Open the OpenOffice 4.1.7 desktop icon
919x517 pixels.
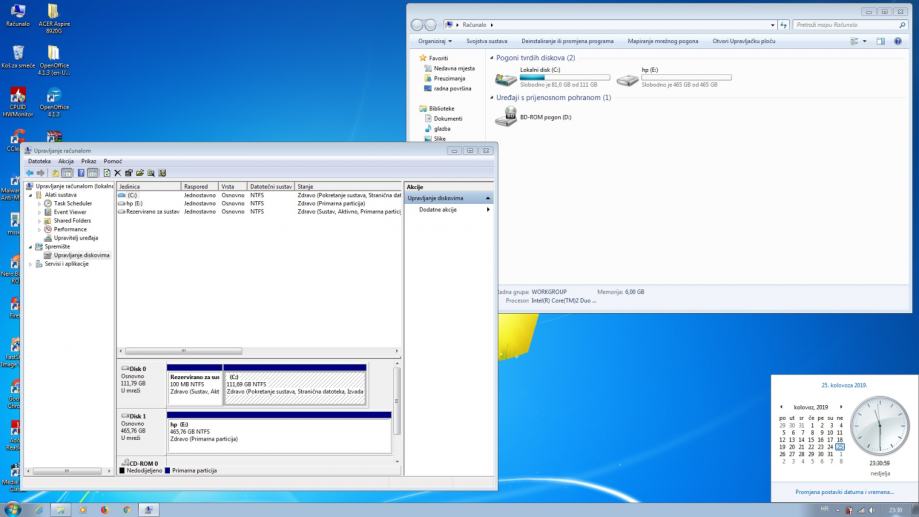[x=54, y=96]
